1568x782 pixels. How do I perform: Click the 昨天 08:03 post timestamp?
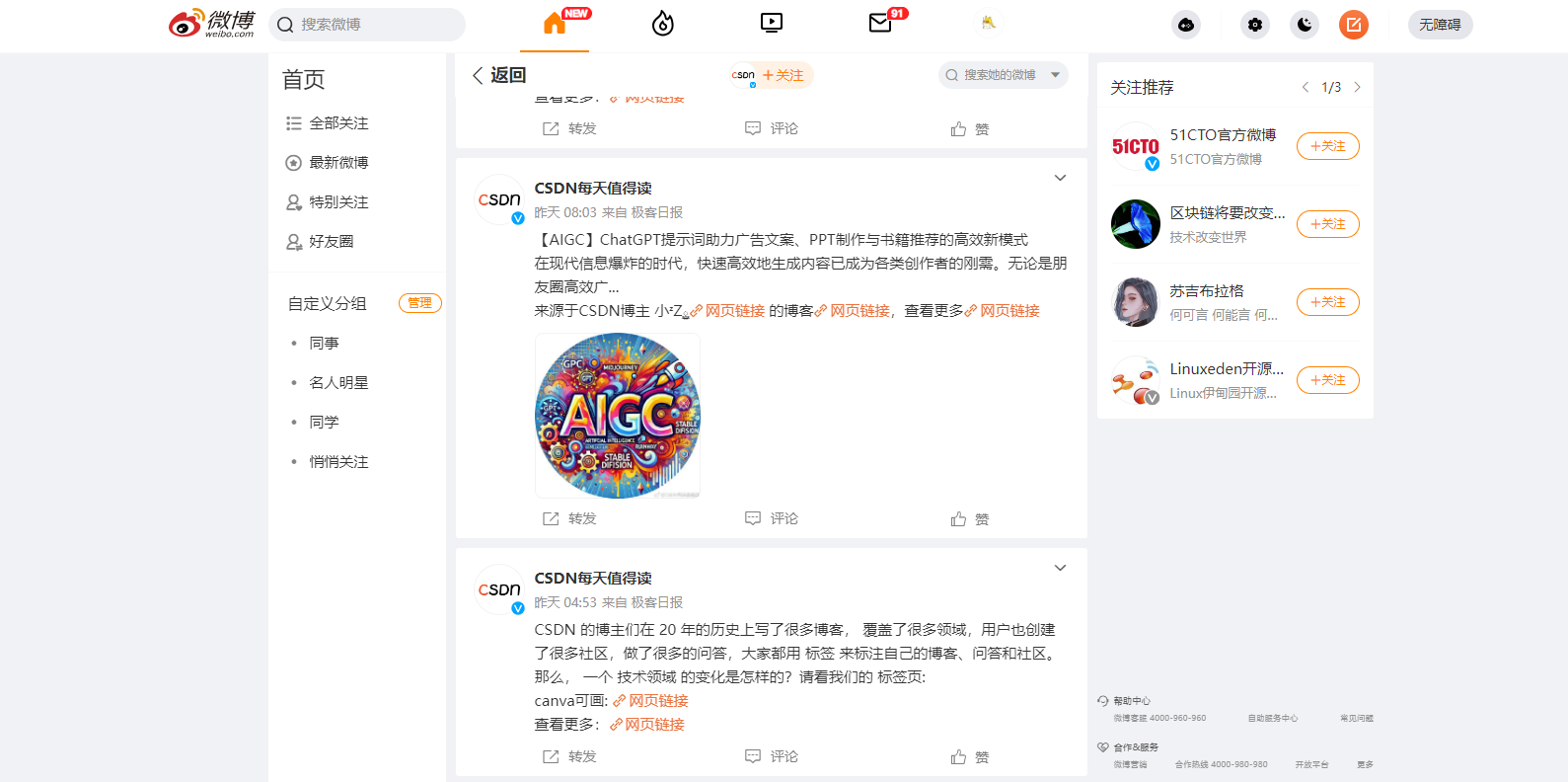pyautogui.click(x=565, y=212)
